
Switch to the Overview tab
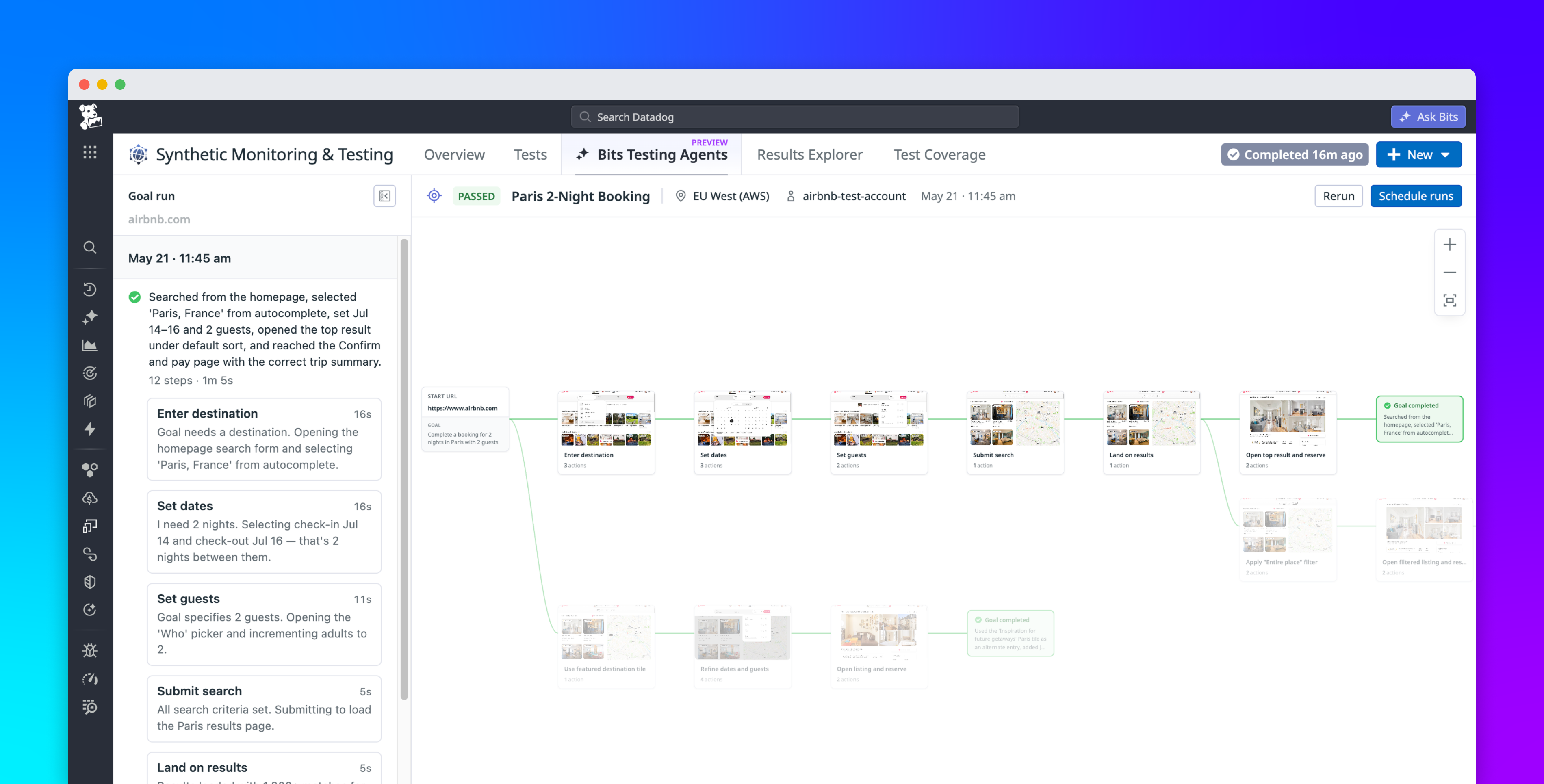(454, 155)
